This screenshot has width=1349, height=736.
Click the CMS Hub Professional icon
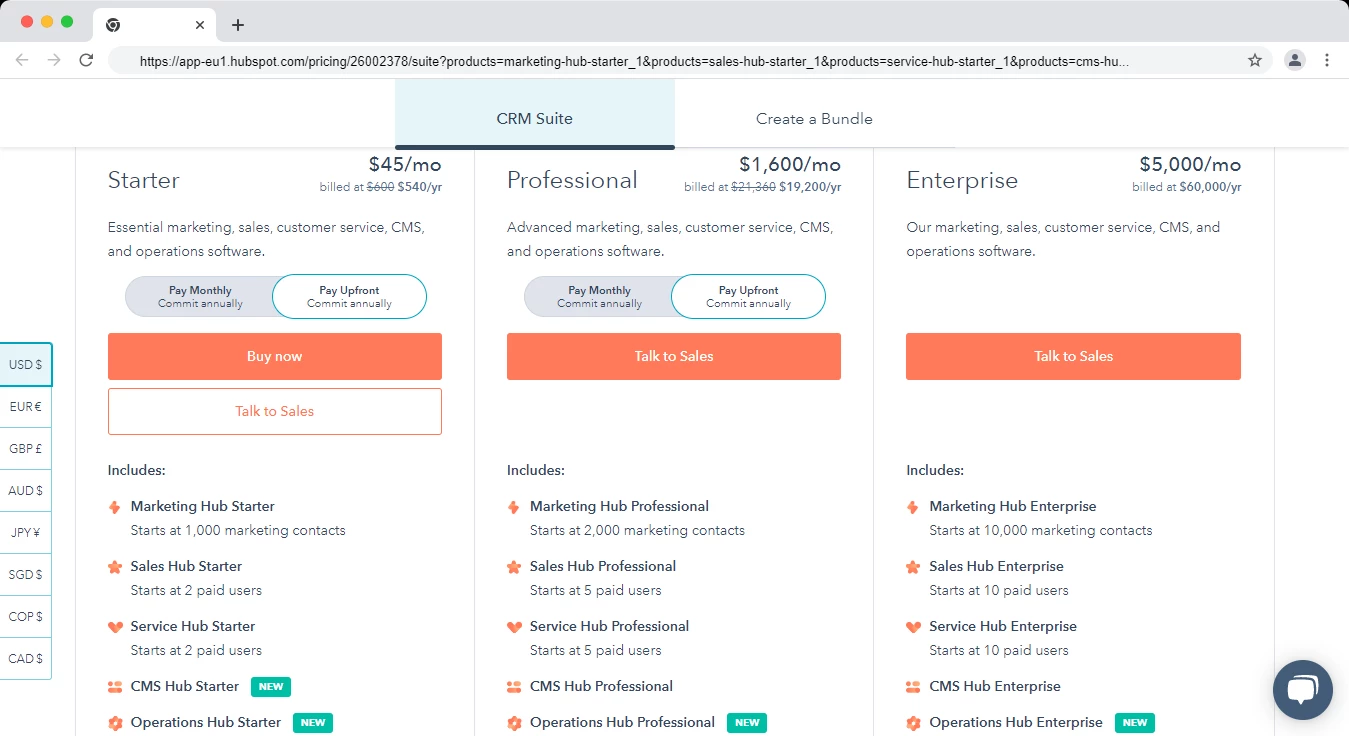[x=514, y=687]
